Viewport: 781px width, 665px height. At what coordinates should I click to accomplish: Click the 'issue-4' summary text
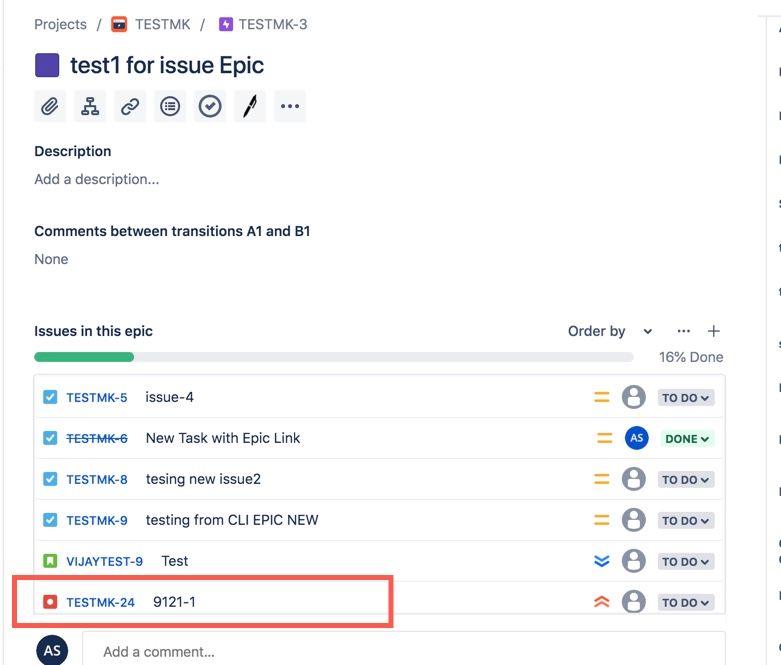point(169,398)
